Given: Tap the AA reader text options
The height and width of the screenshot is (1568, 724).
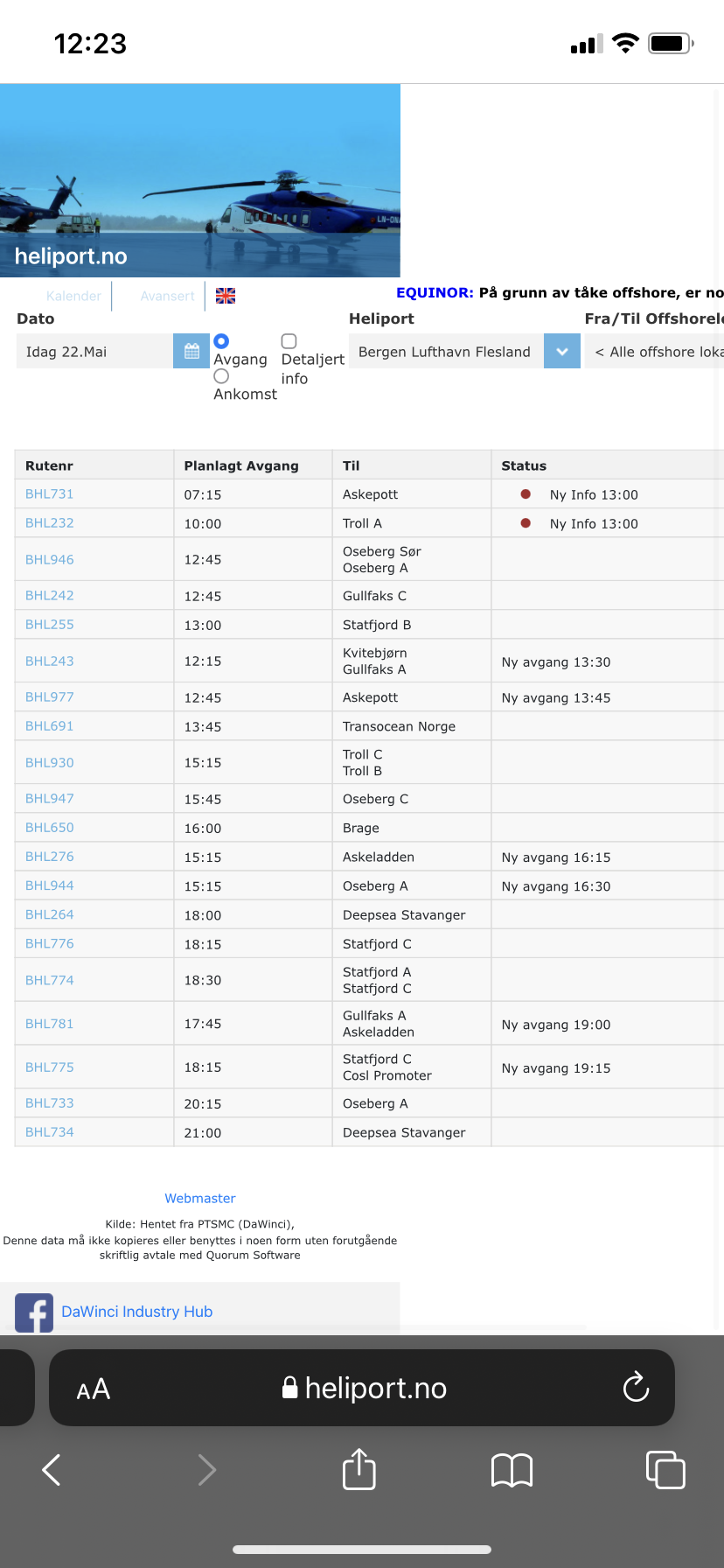Looking at the screenshot, I should pos(94,1389).
